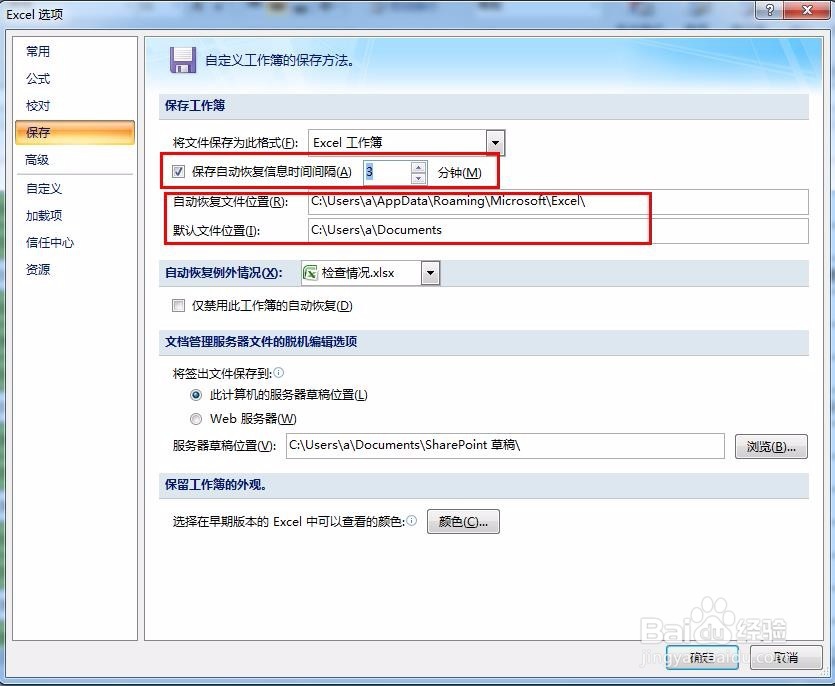
Task: Click info icon beside the color compatibility label
Action: point(412,520)
